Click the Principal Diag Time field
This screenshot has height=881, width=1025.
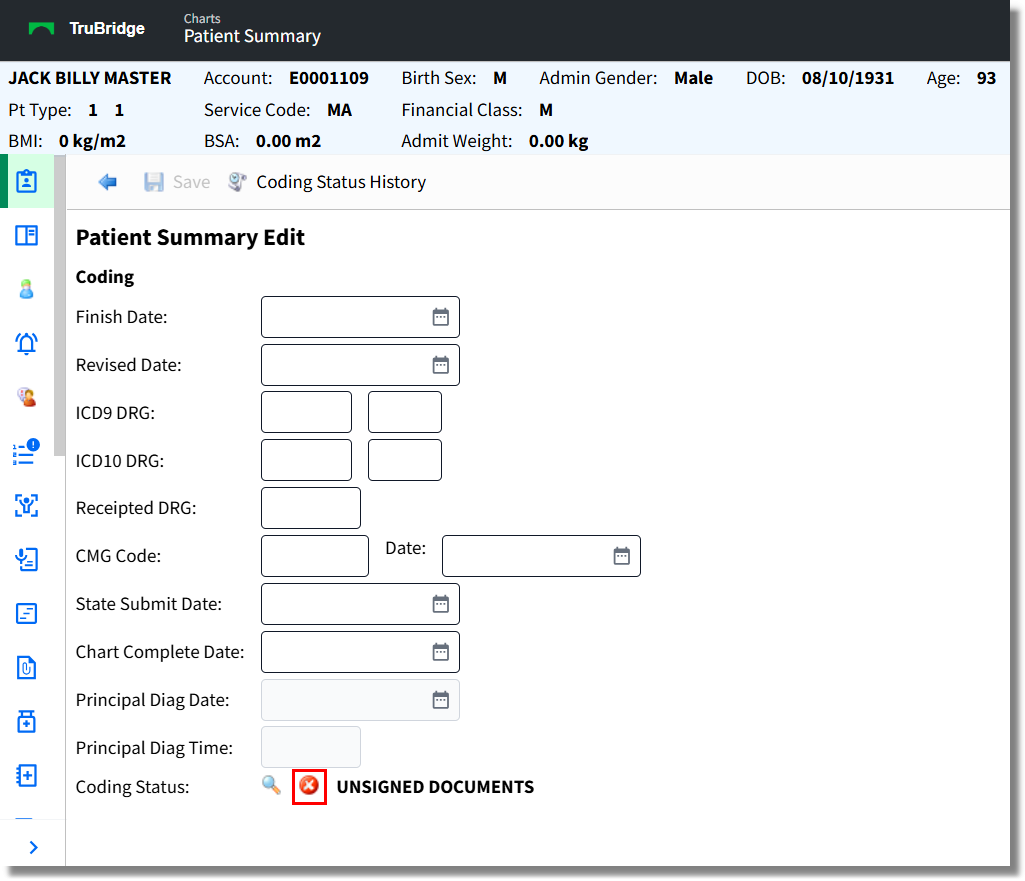pos(311,747)
